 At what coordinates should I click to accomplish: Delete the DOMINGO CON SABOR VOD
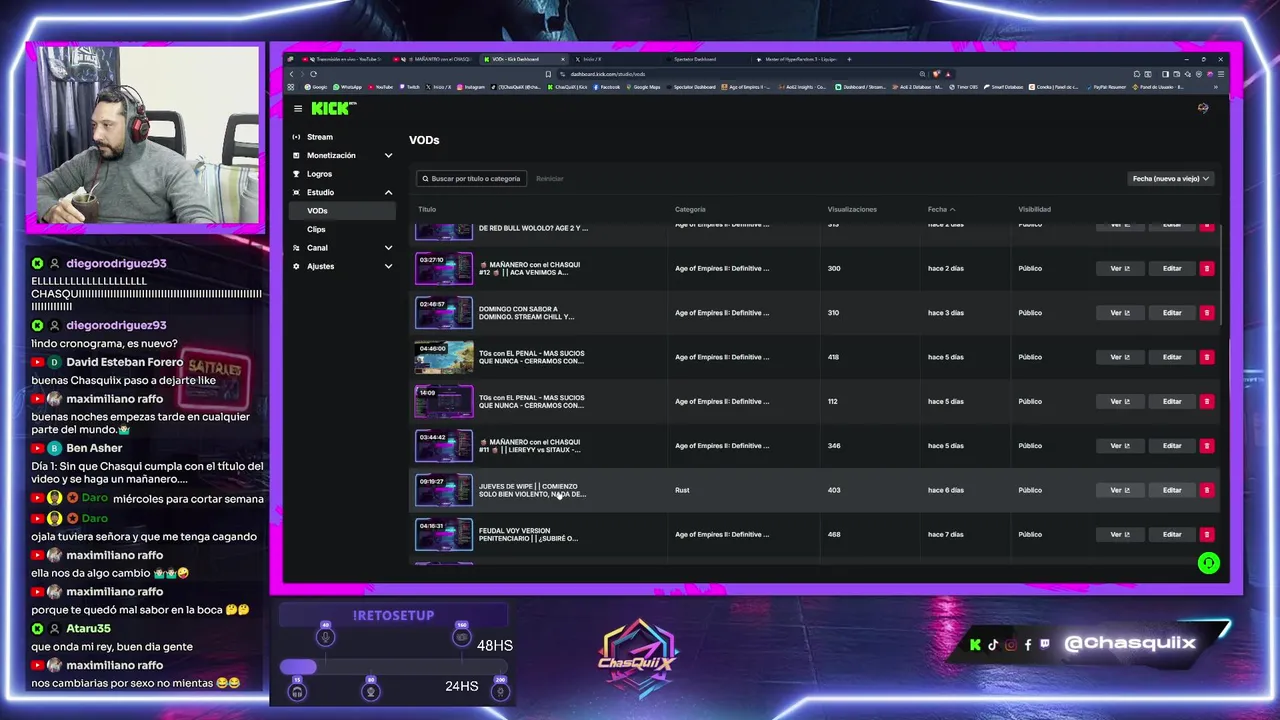[x=1206, y=313]
